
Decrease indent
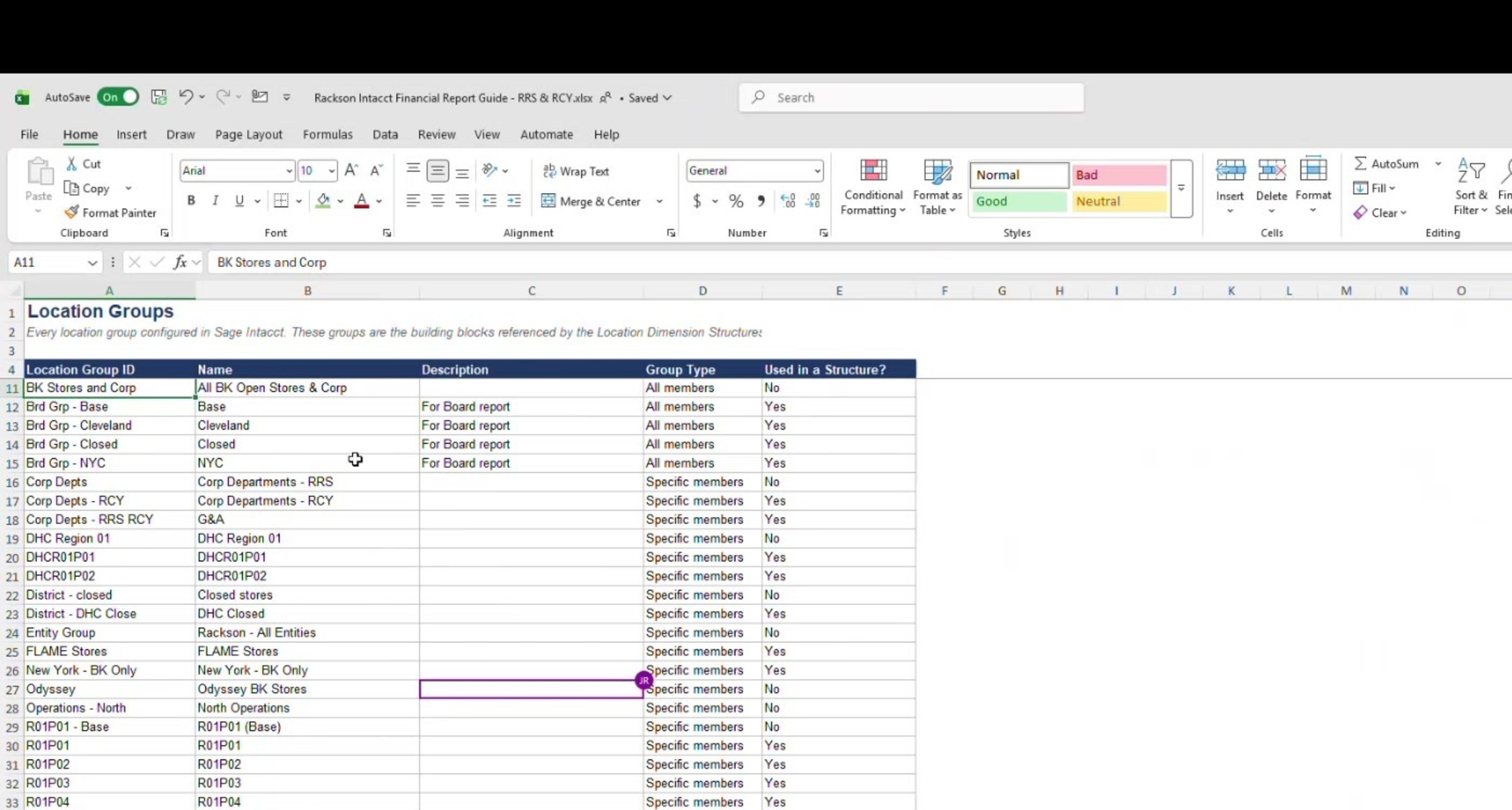coord(490,201)
